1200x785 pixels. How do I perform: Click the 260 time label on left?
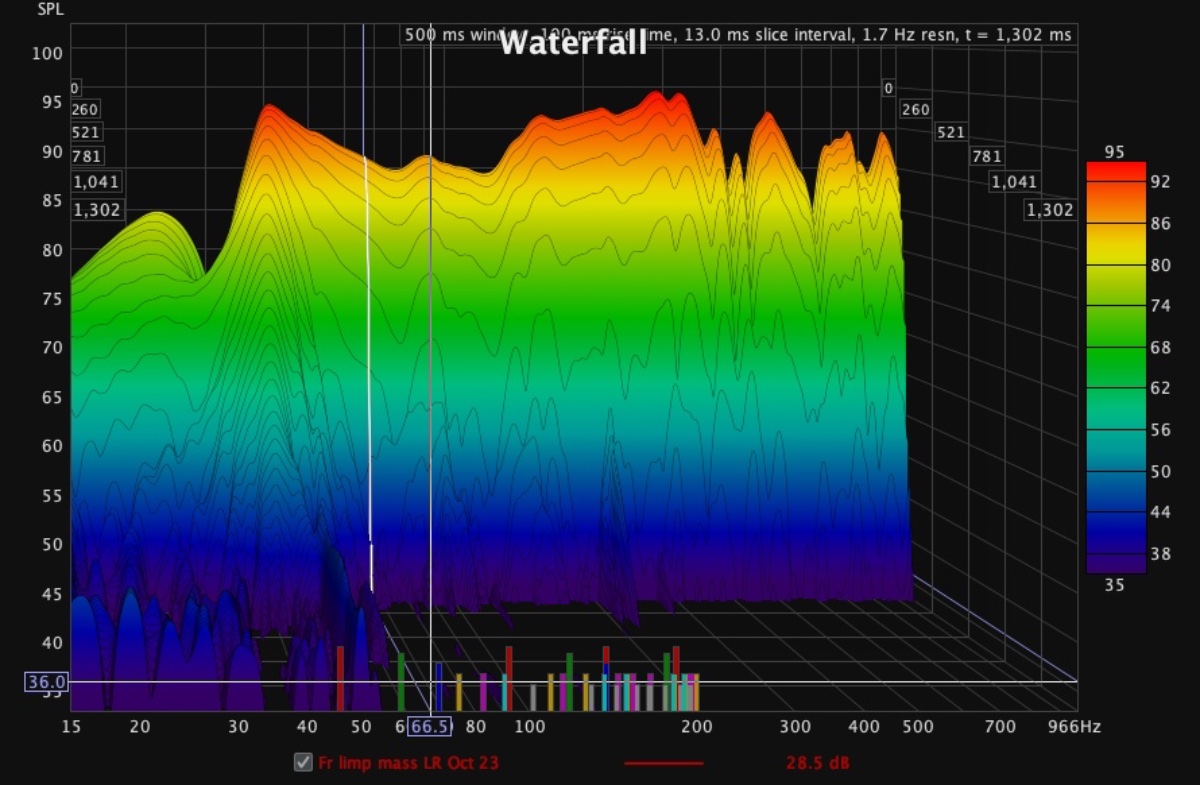85,109
